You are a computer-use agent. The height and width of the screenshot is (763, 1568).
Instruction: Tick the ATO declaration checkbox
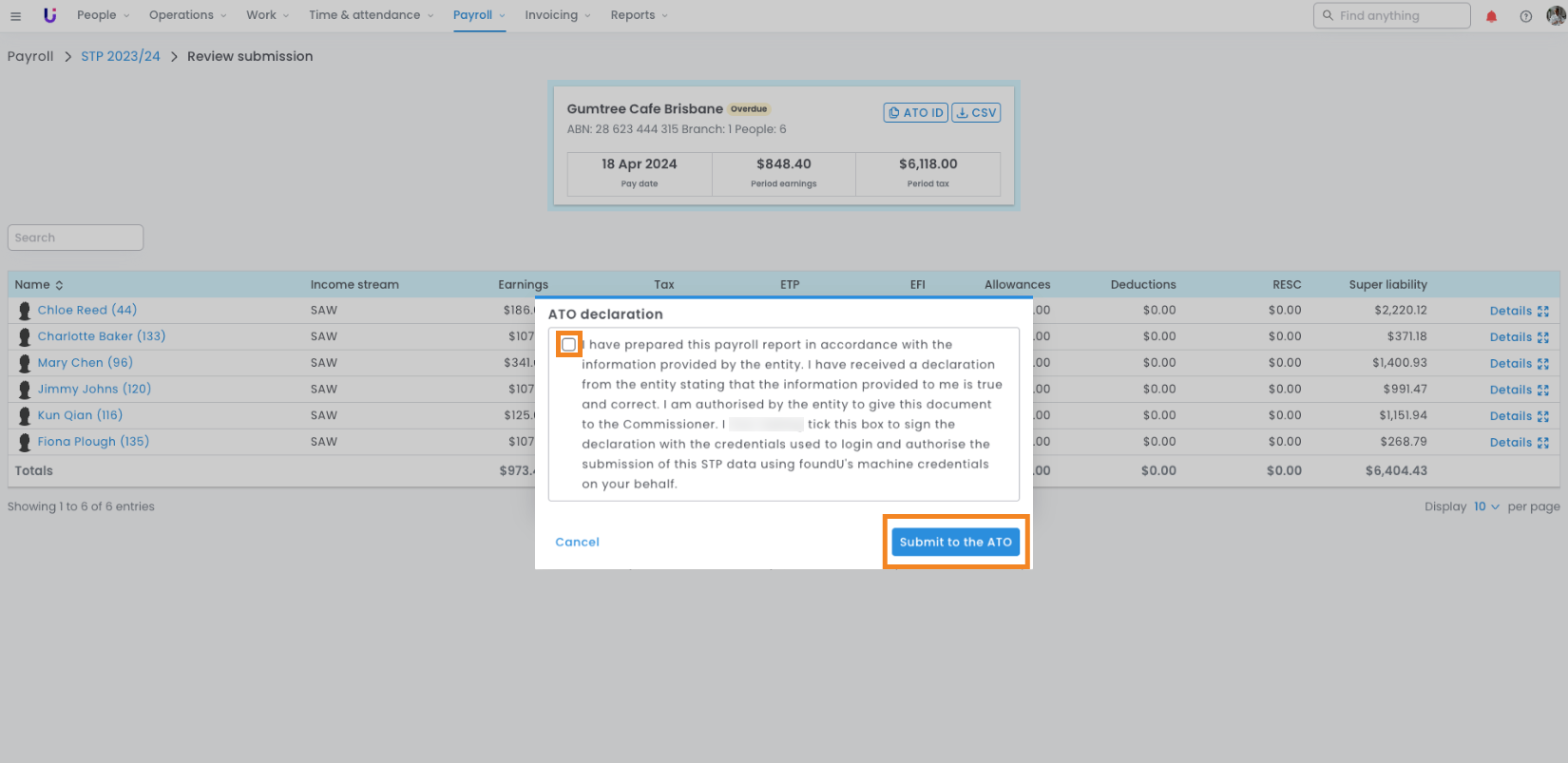(x=568, y=344)
